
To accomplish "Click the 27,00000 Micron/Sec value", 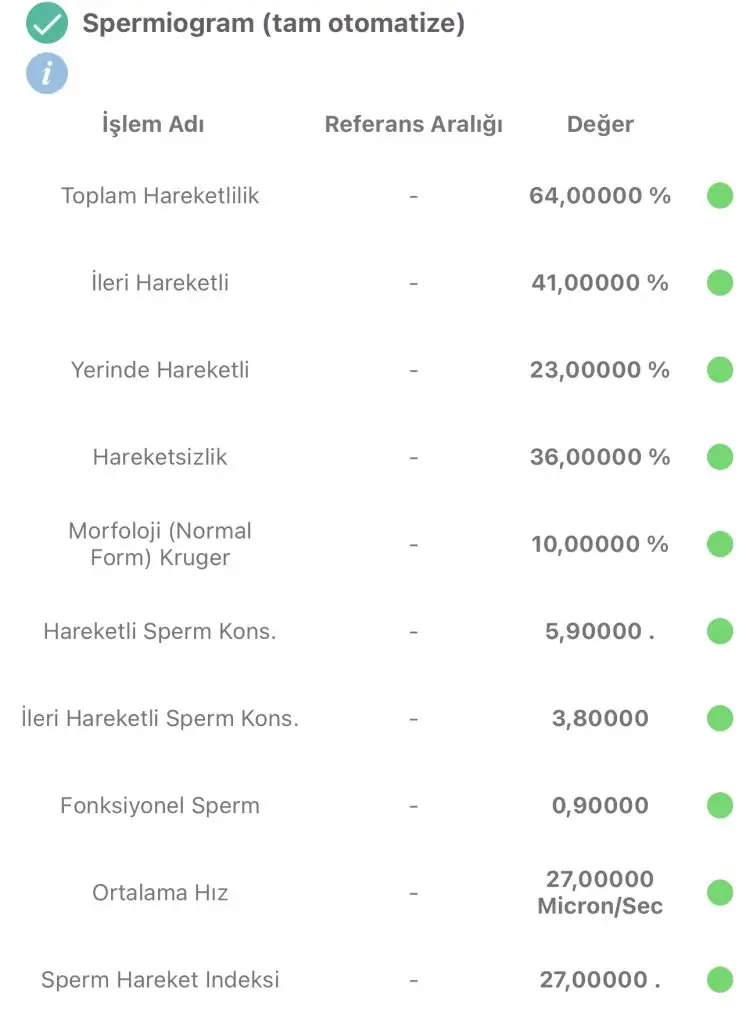I will coord(600,892).
